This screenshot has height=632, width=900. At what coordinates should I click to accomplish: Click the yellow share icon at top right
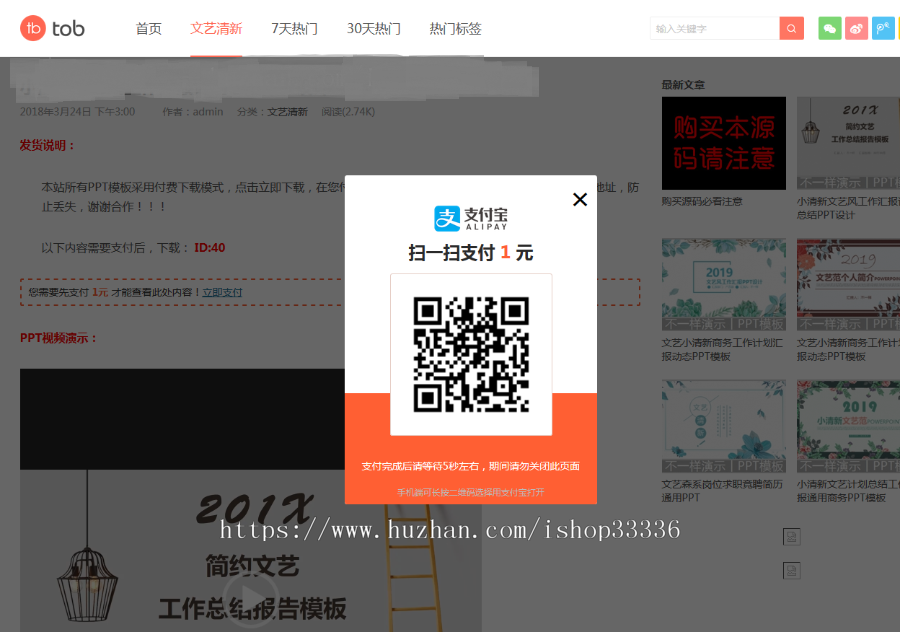coord(898,28)
